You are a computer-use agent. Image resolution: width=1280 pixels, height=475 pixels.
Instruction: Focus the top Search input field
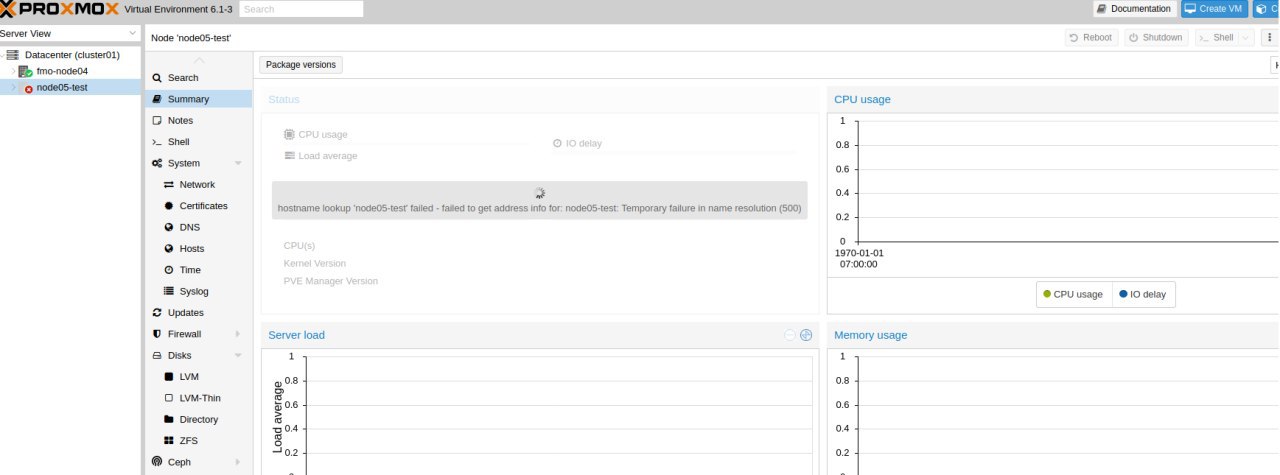301,9
